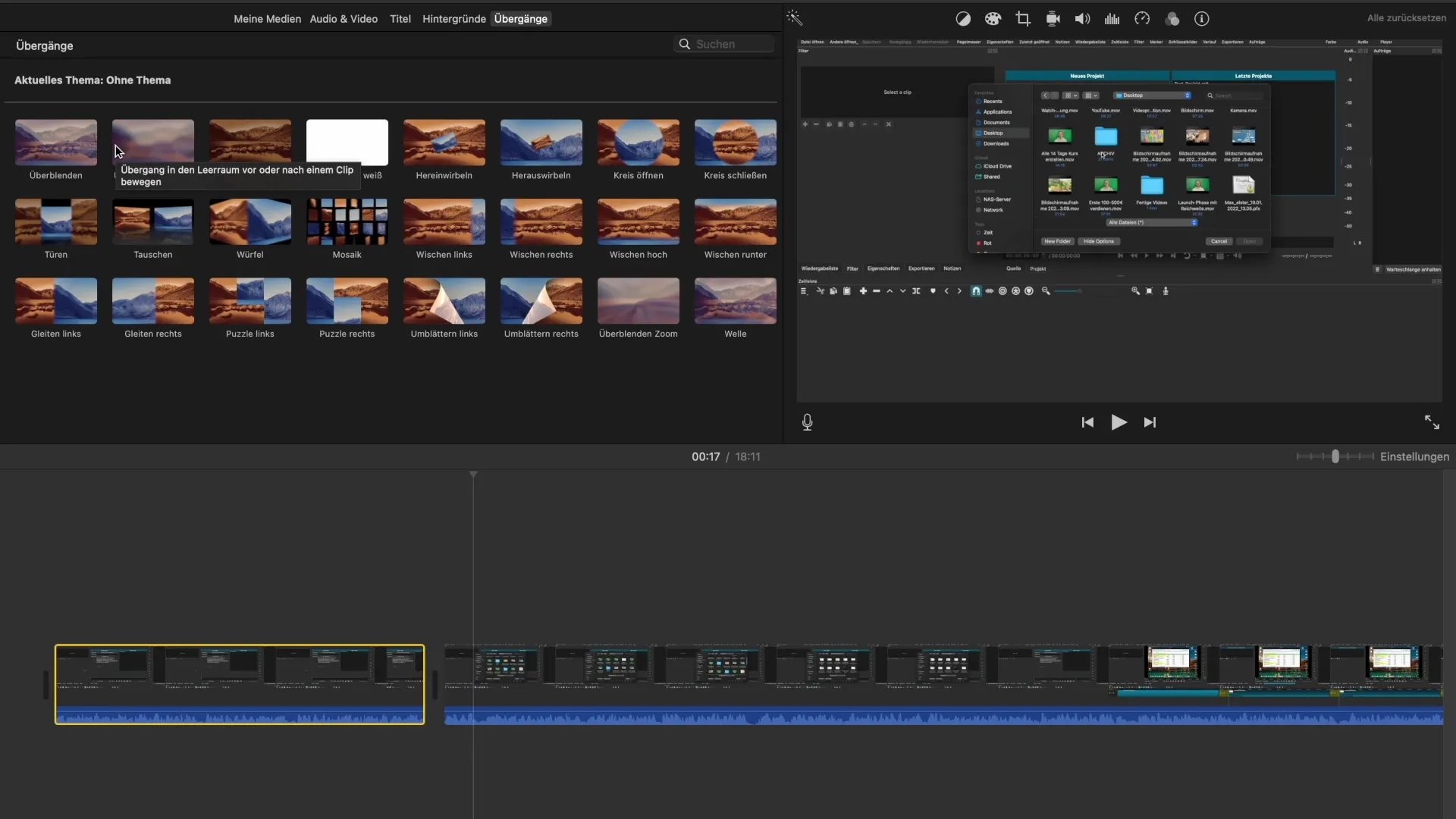Click Alle zurücksetzen button
The image size is (1456, 819).
(x=1406, y=18)
